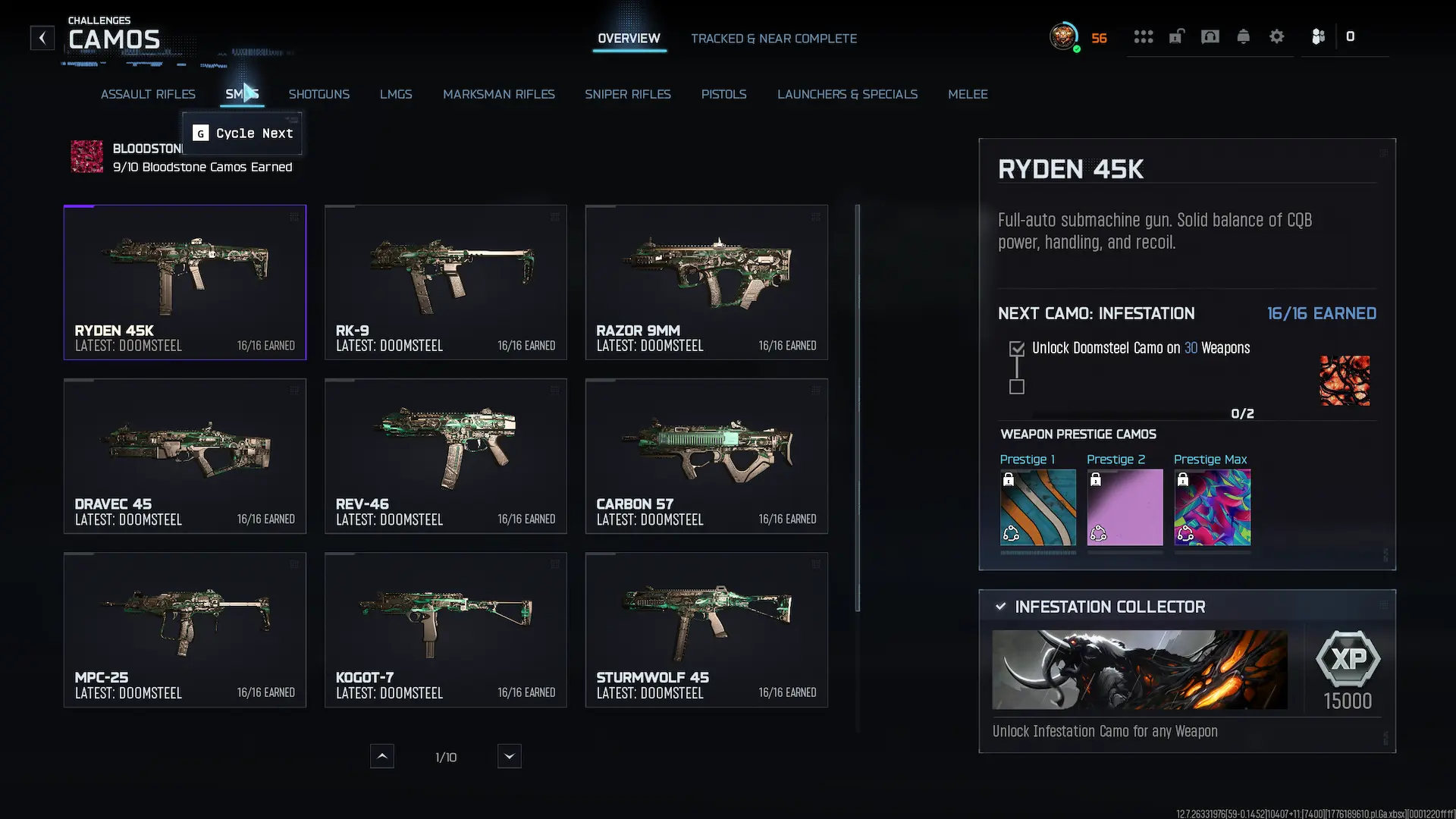
Task: Click the back arrow beside Camos
Action: click(x=42, y=37)
